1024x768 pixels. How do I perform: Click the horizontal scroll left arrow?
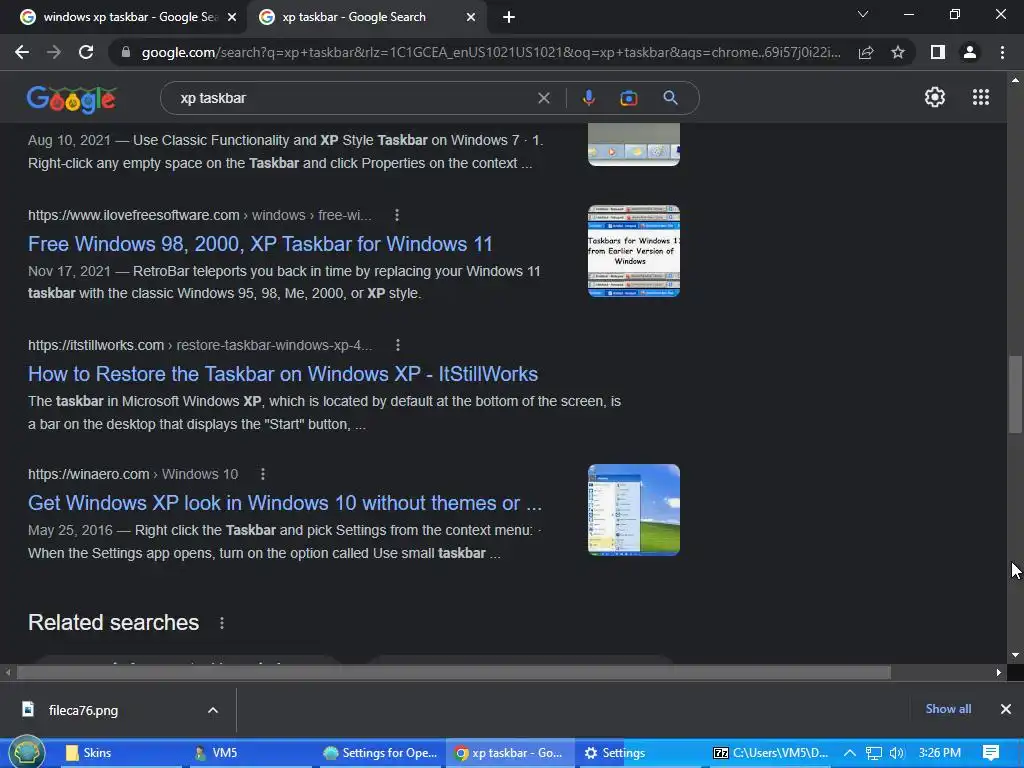pyautogui.click(x=8, y=673)
